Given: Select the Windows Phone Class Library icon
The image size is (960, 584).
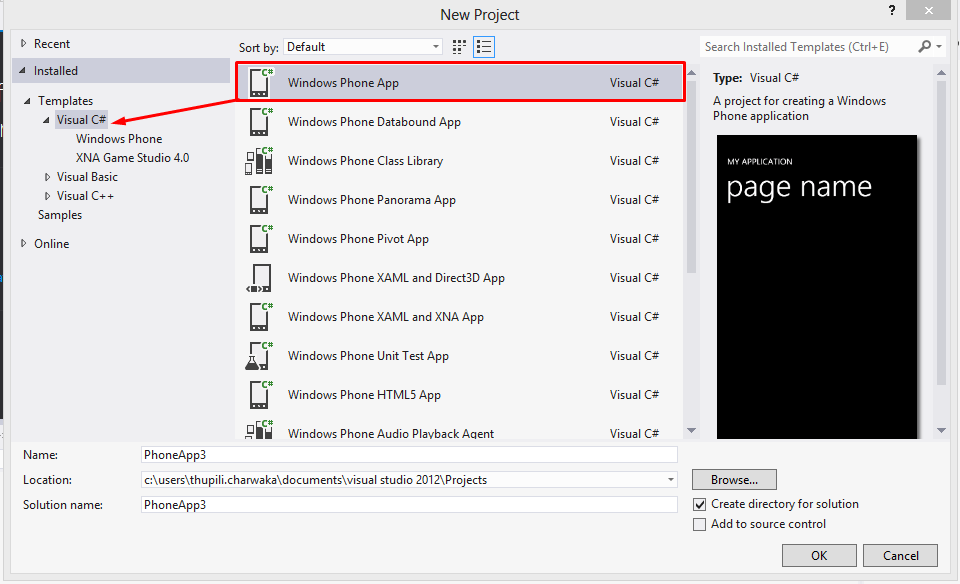Looking at the screenshot, I should 260,161.
